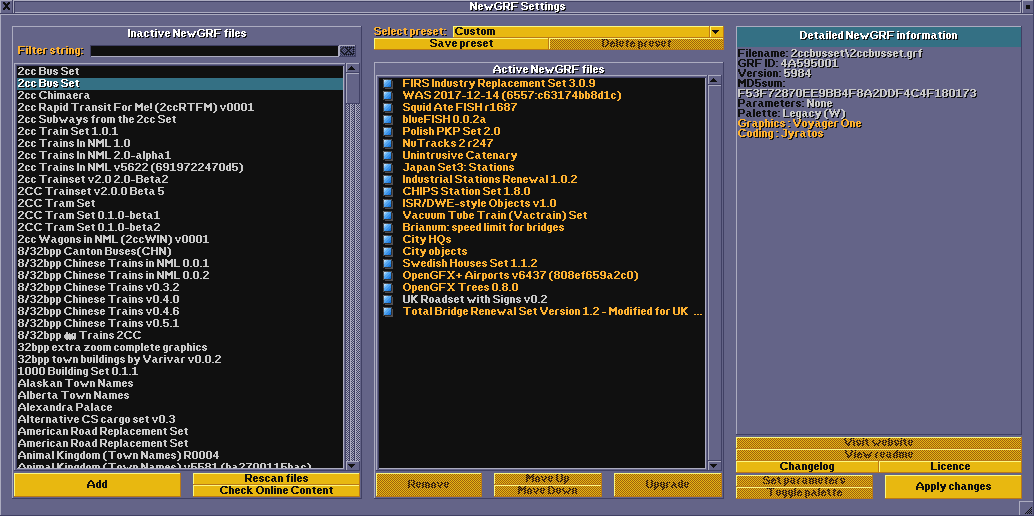The width and height of the screenshot is (1034, 516).
Task: Select Alternative CS cargo set v0.3
Action: 179,419
